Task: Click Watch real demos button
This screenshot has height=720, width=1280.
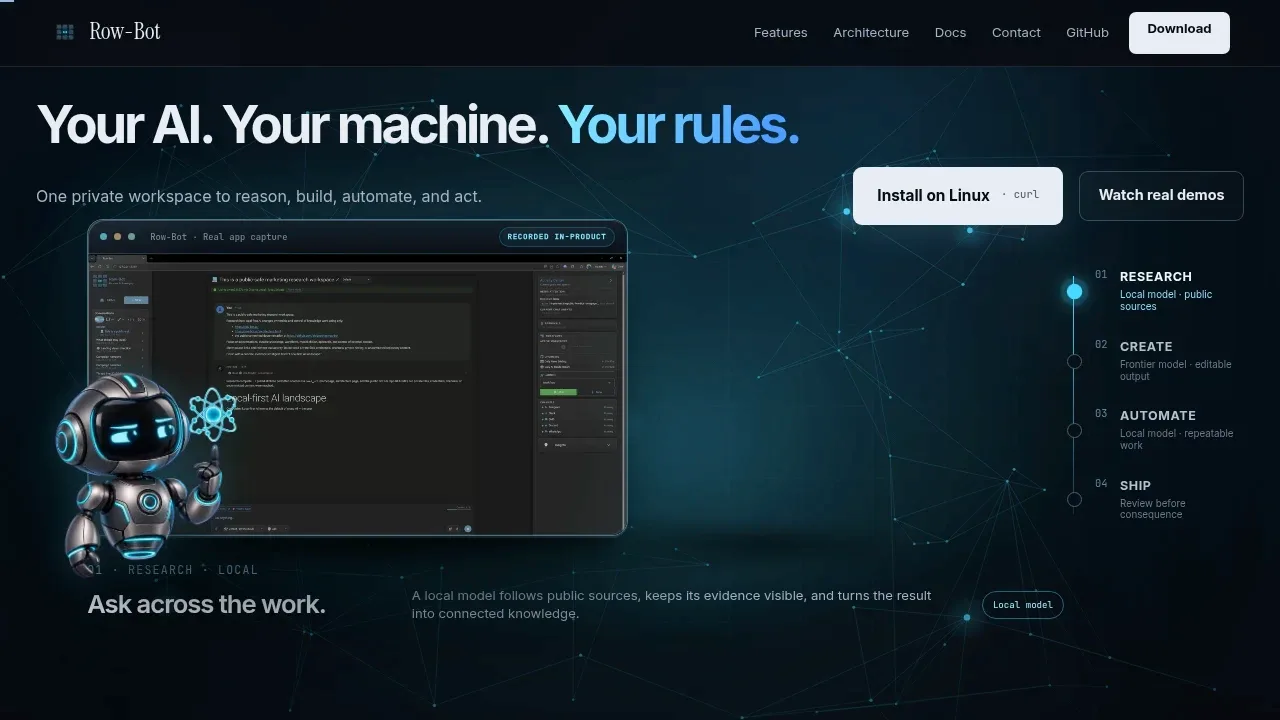Action: pos(1161,196)
